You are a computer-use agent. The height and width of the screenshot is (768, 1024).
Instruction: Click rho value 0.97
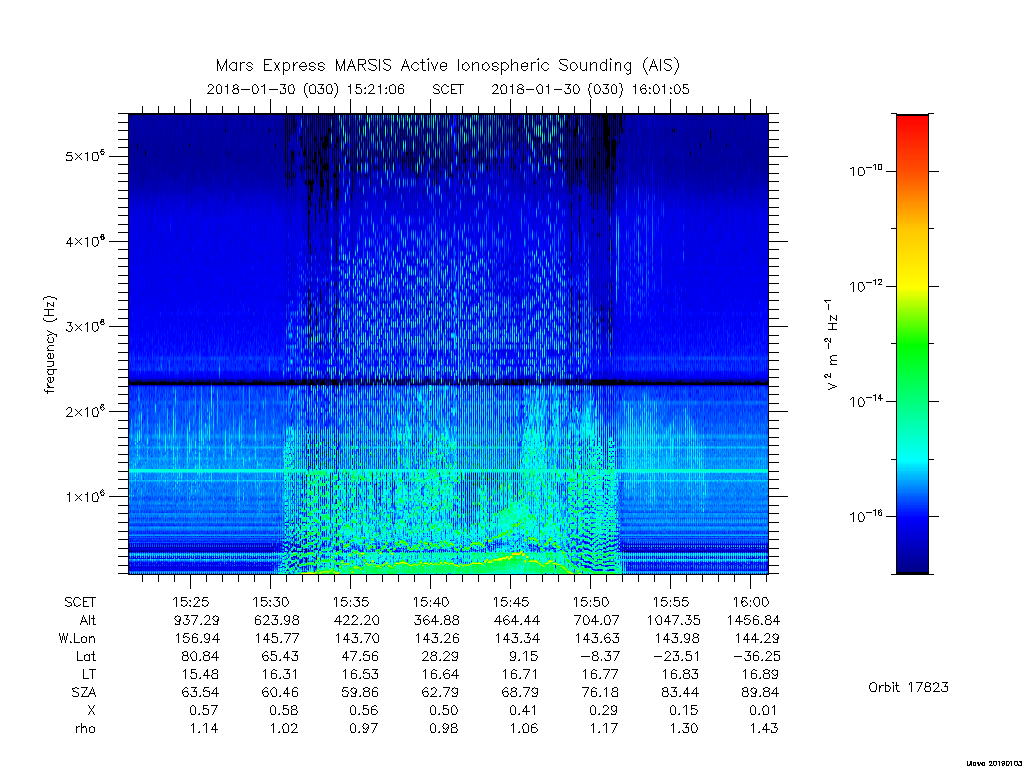tap(364, 728)
